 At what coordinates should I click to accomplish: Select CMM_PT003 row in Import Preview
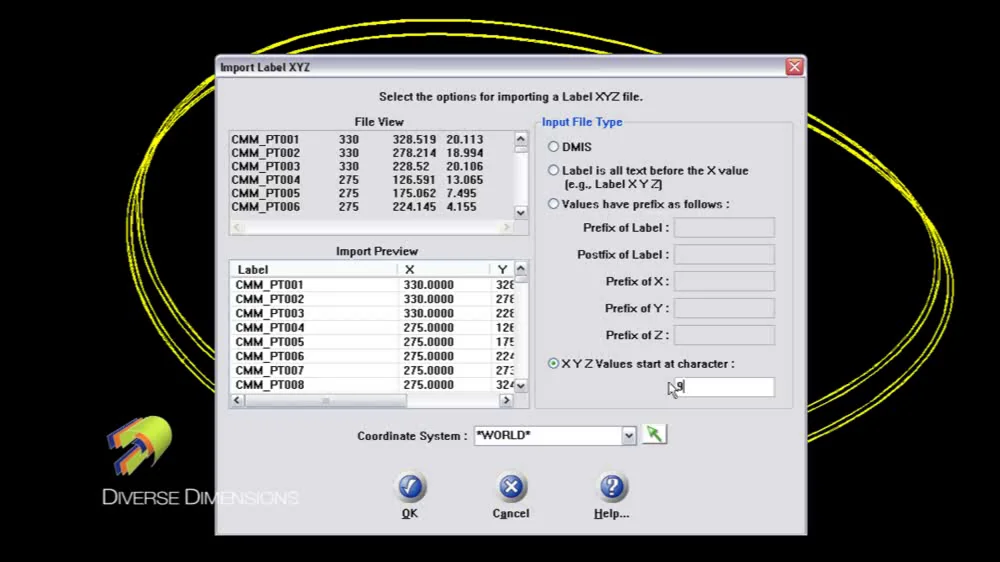pyautogui.click(x=372, y=313)
